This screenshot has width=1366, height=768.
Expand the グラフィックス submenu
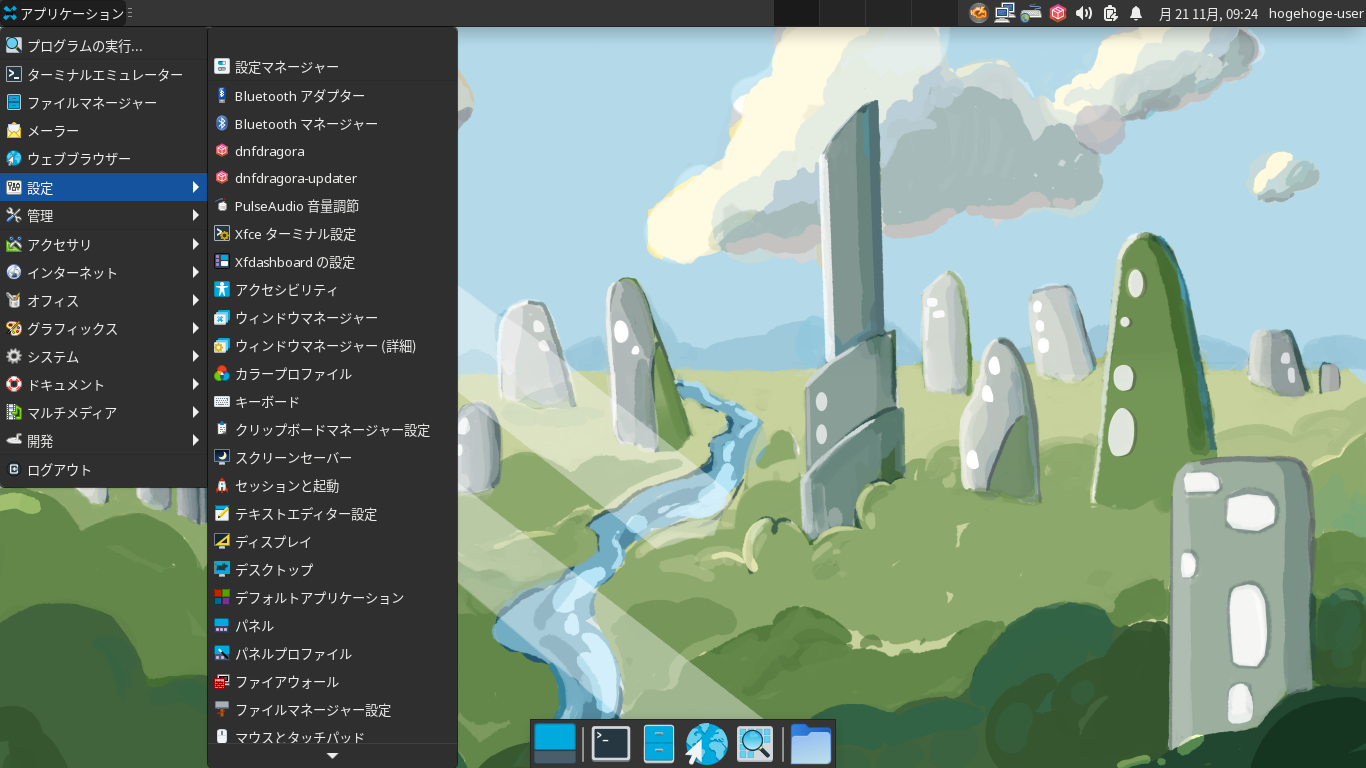coord(103,328)
